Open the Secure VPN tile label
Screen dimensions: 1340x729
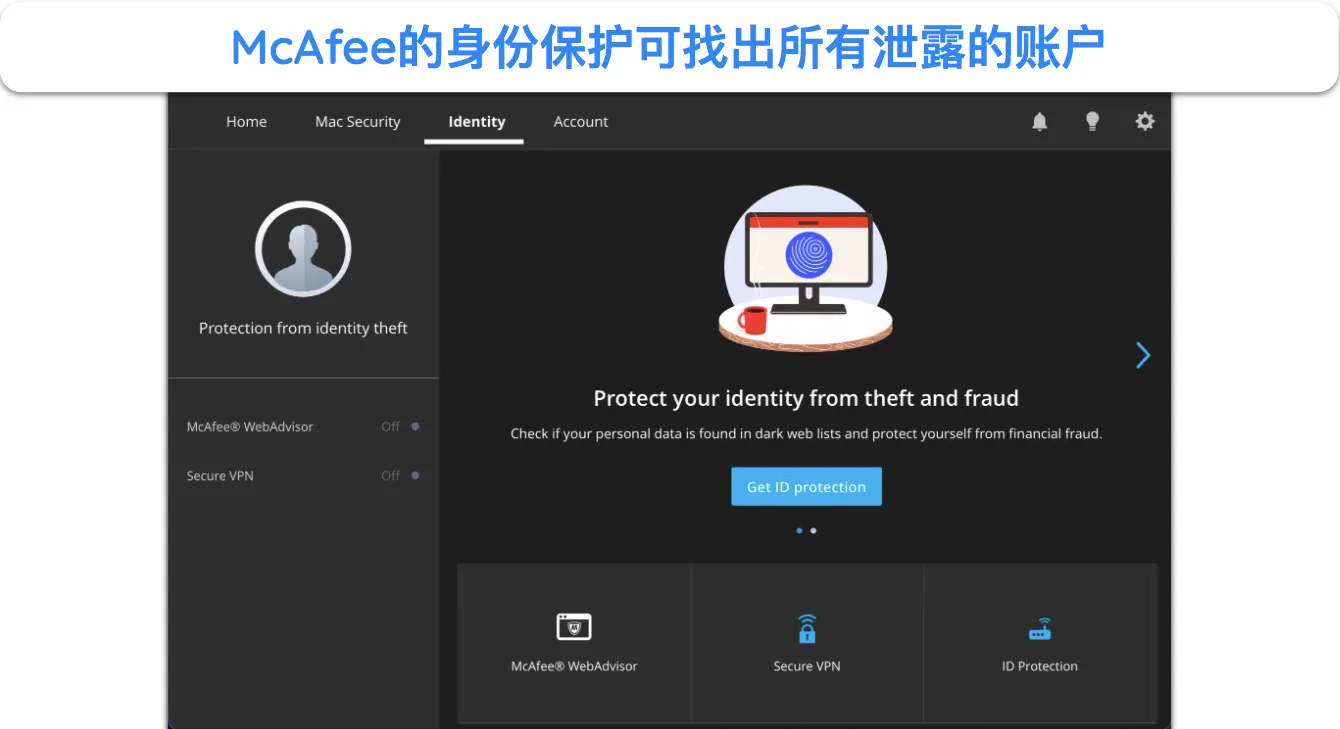tap(807, 666)
